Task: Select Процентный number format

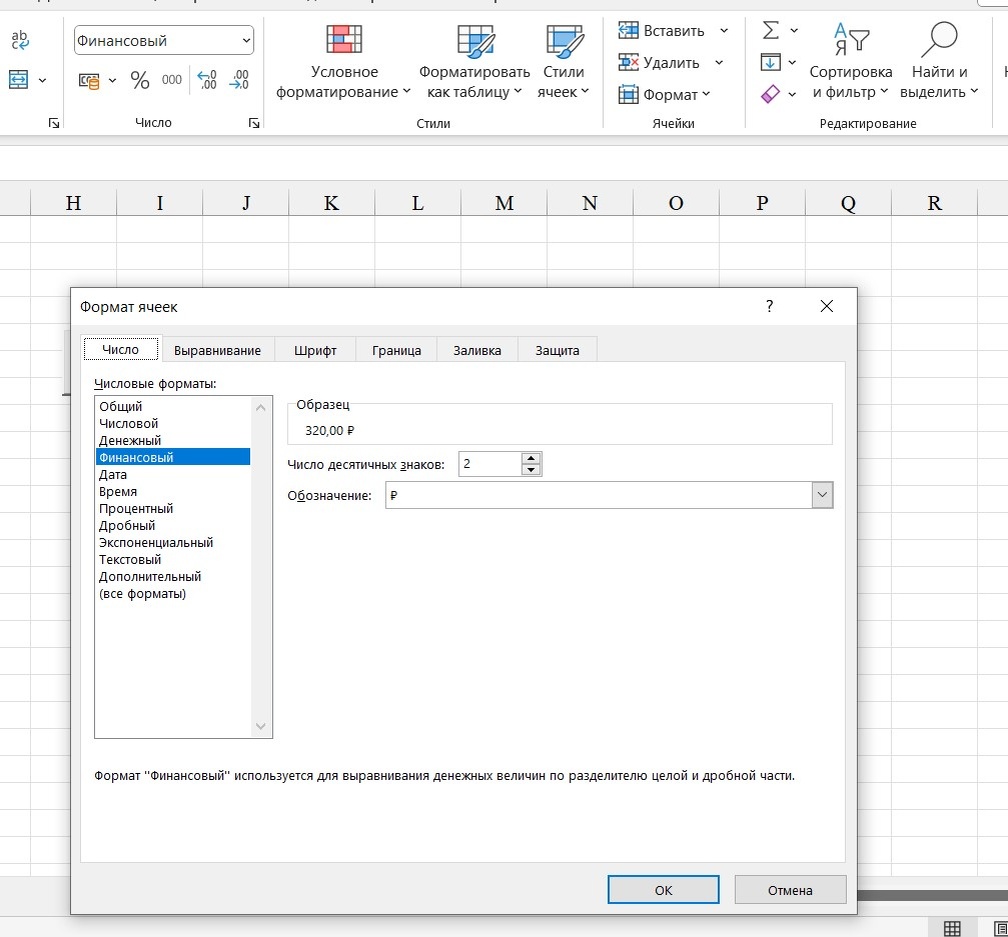Action: click(x=173, y=508)
